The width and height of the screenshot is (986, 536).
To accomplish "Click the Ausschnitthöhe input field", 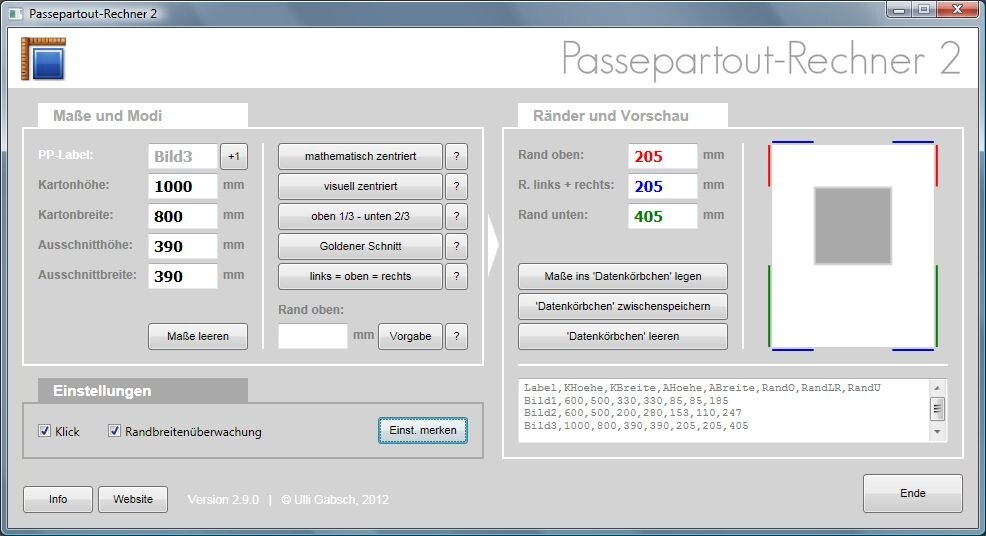I will pyautogui.click(x=183, y=246).
